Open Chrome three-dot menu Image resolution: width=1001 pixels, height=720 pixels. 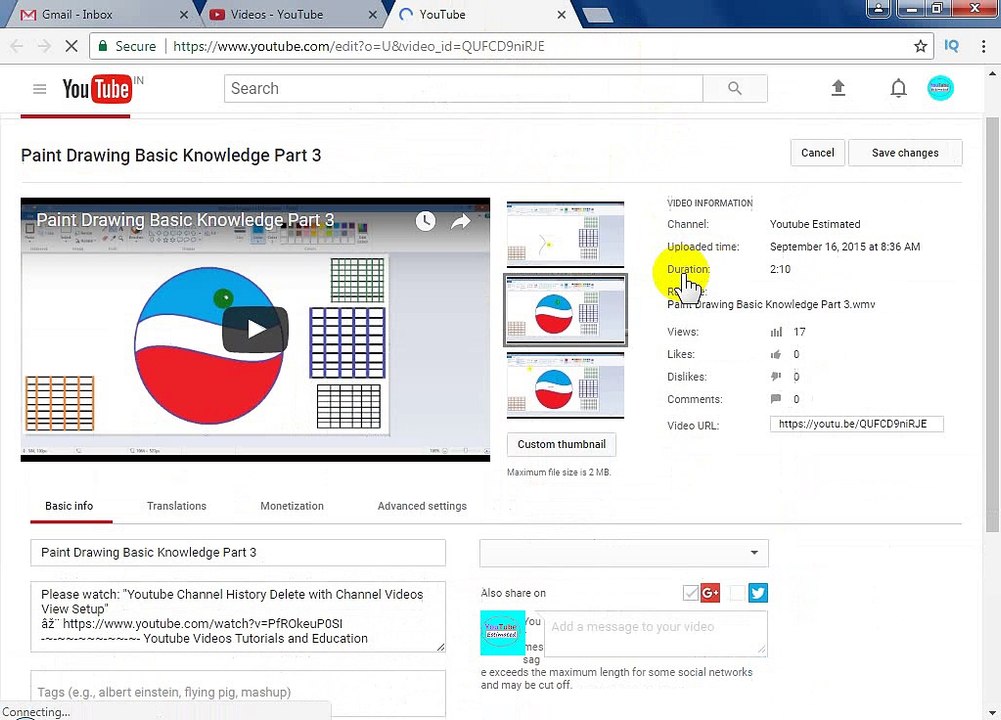pyautogui.click(x=983, y=46)
